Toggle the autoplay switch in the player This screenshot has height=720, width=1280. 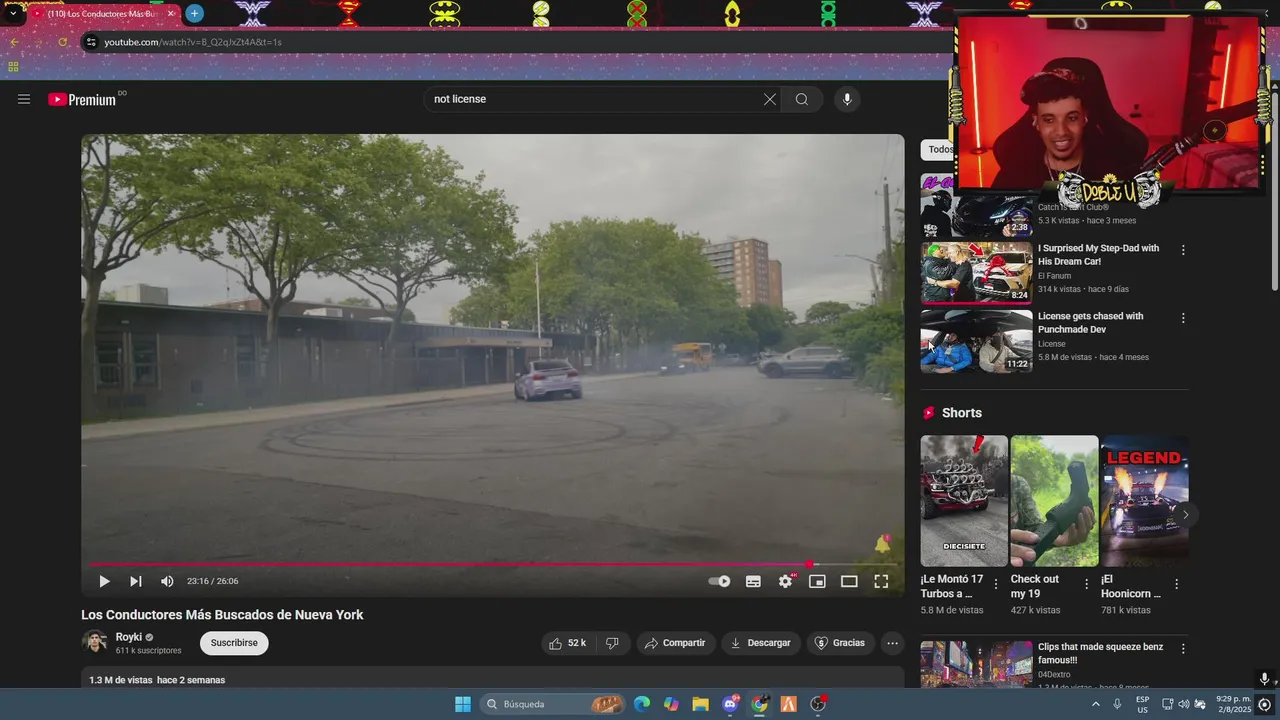click(x=719, y=581)
